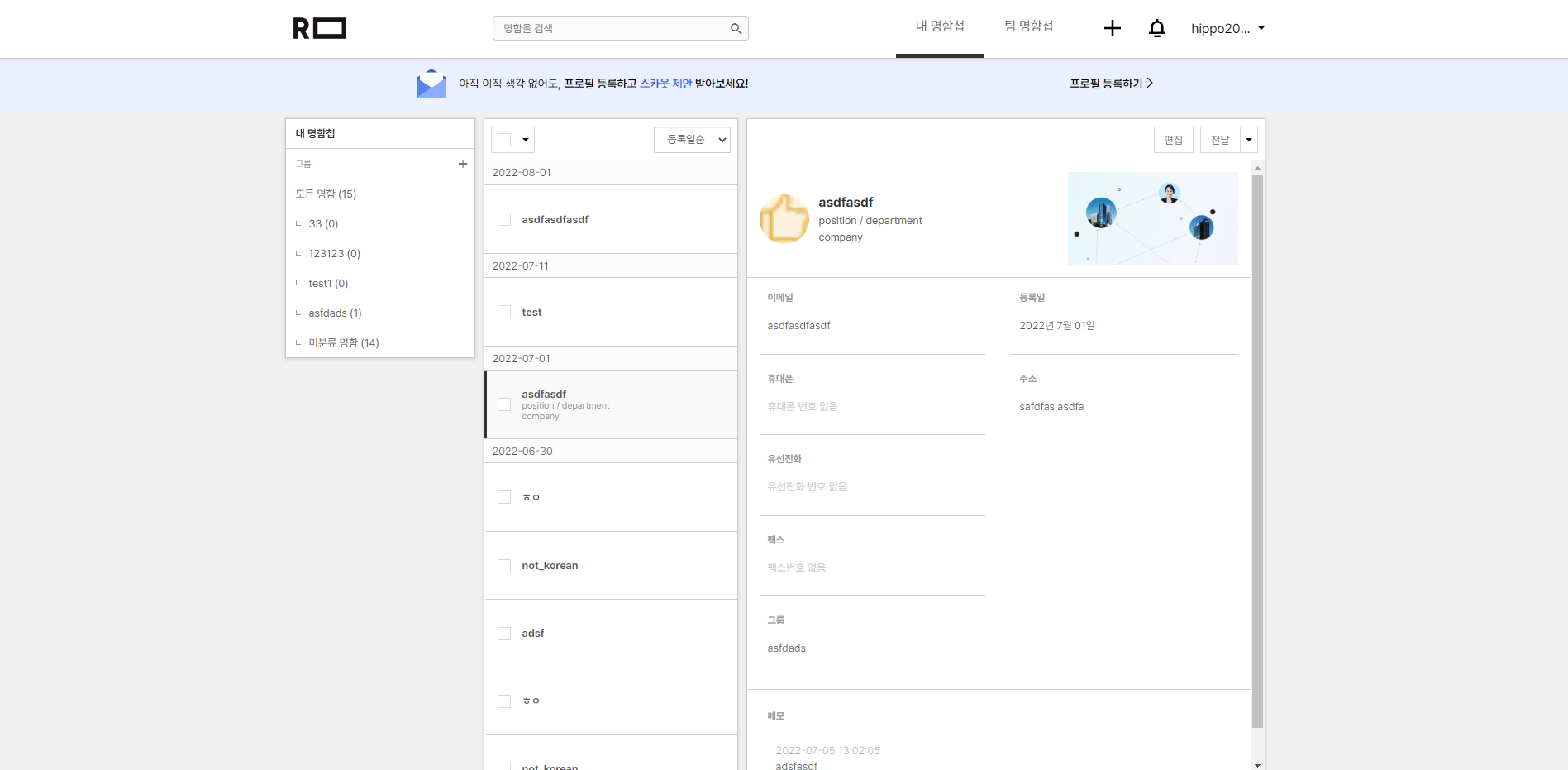Select the asfdads (1) group
Screen dimensions: 1568x770
coord(336,313)
